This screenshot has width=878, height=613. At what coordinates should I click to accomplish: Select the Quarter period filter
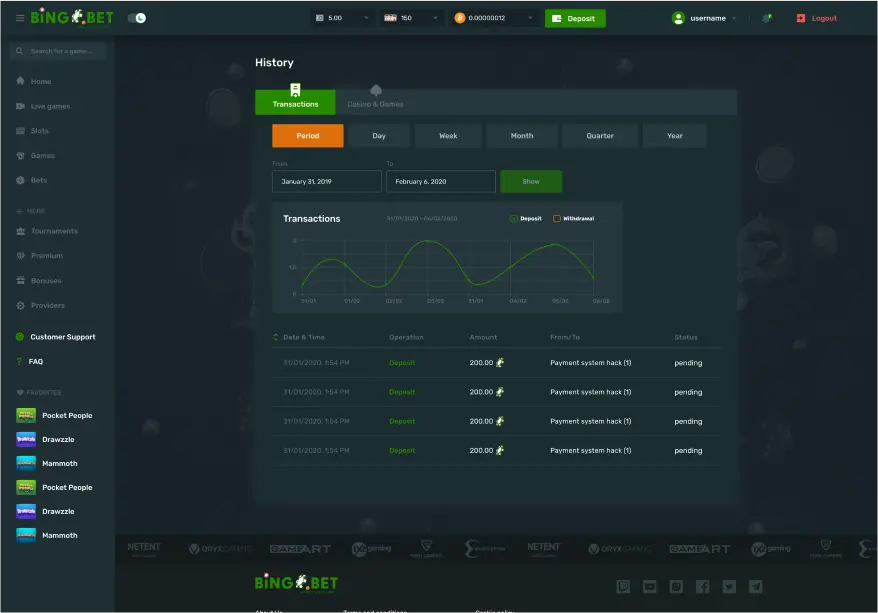pos(600,136)
